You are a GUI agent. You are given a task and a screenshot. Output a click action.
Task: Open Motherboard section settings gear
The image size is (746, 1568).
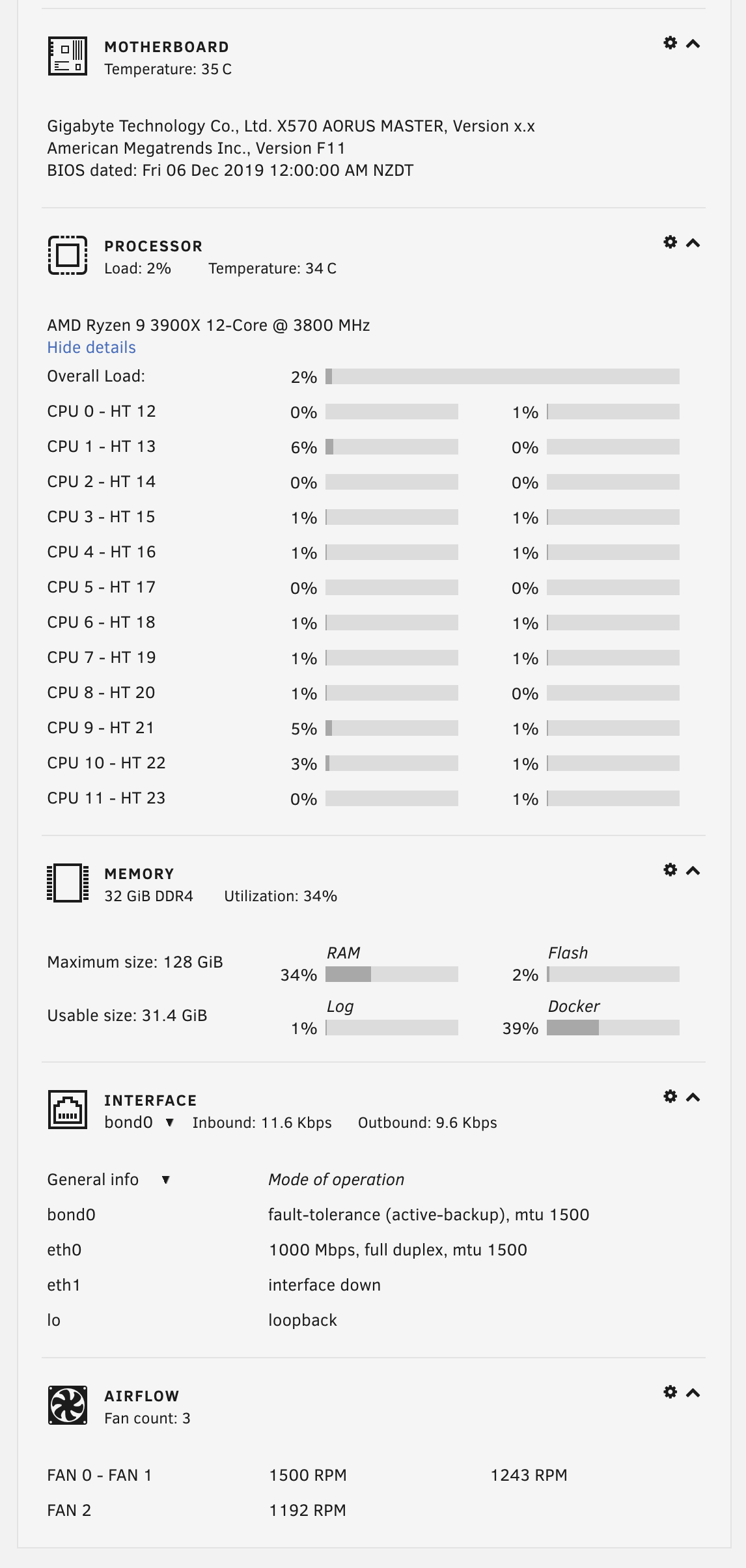670,44
